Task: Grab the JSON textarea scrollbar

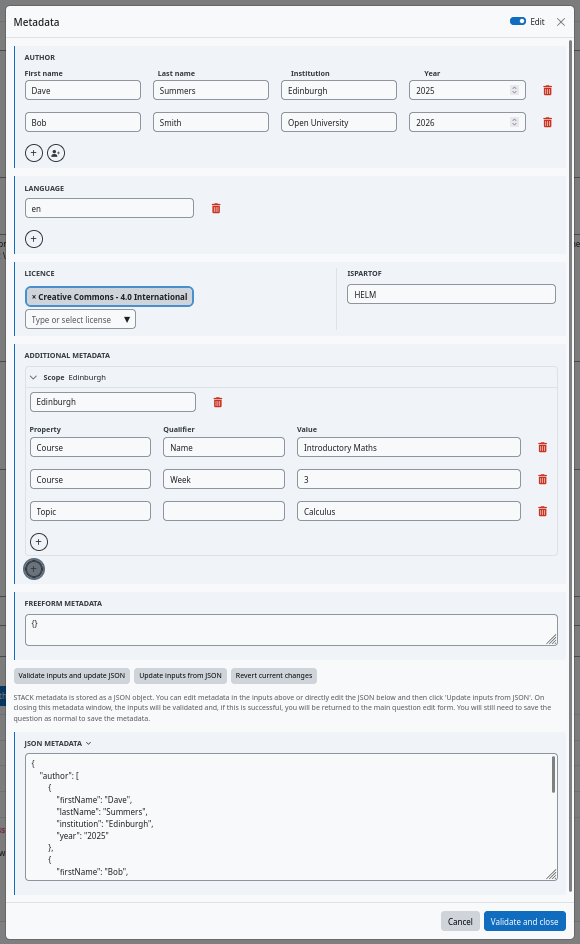Action: pyautogui.click(x=553, y=774)
